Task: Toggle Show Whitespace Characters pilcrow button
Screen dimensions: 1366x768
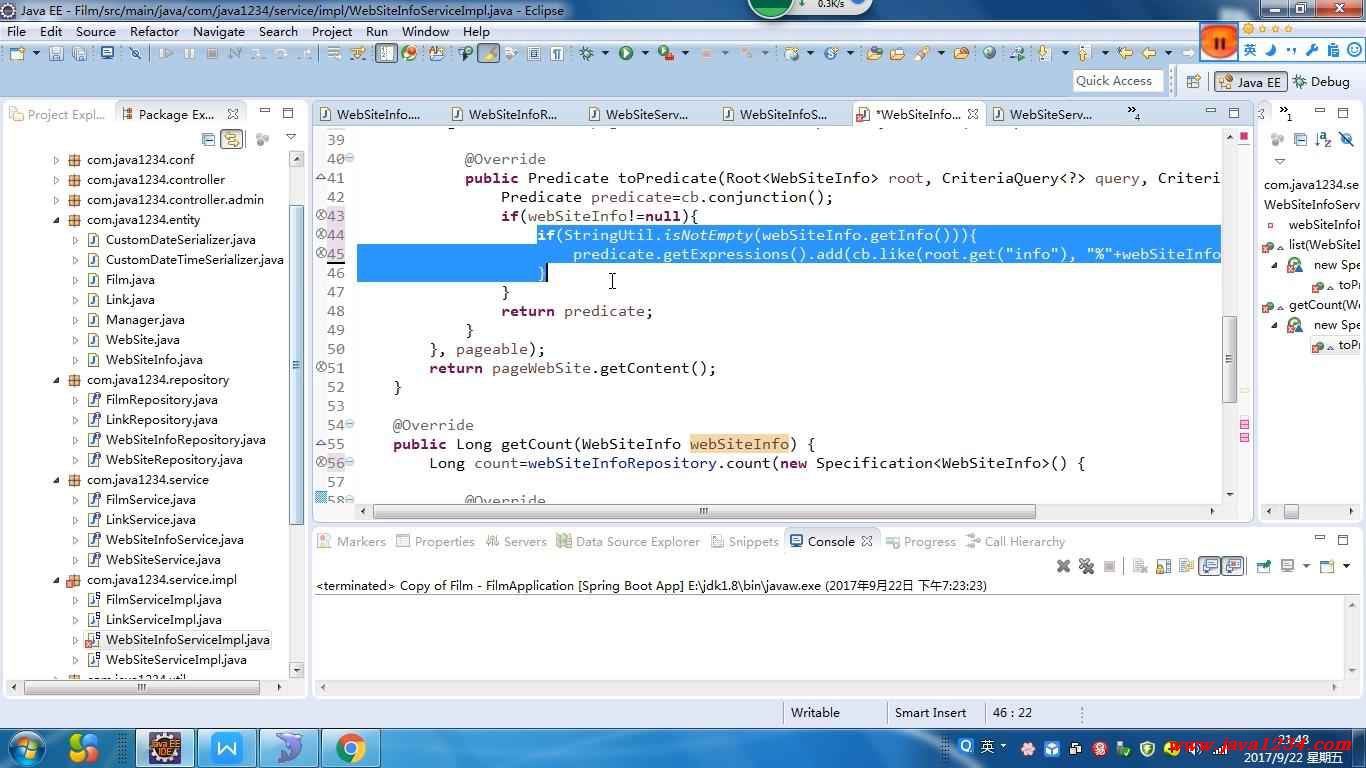Action: 556,53
